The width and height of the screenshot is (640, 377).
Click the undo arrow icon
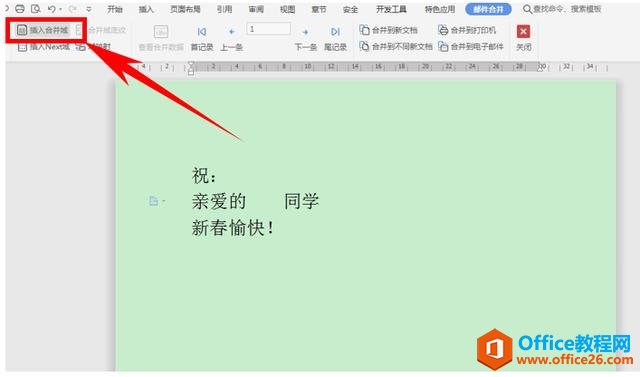[x=51, y=9]
